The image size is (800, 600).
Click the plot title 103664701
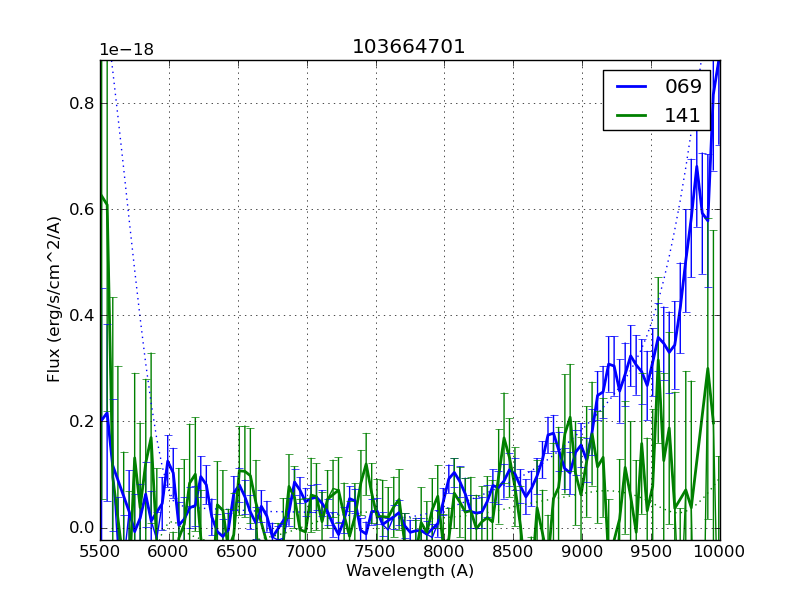408,47
